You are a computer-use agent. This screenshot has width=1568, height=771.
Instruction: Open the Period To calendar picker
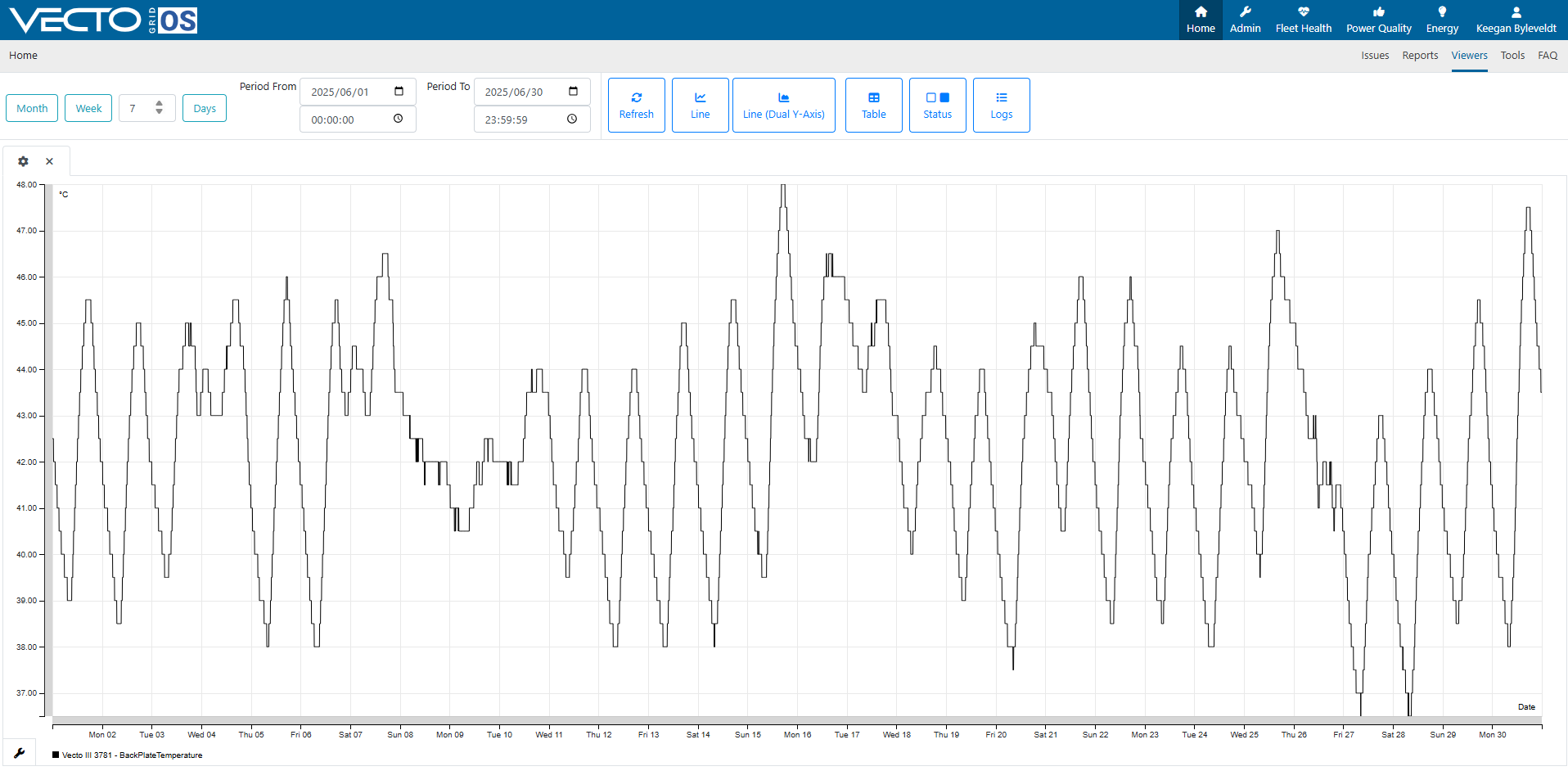(x=573, y=92)
